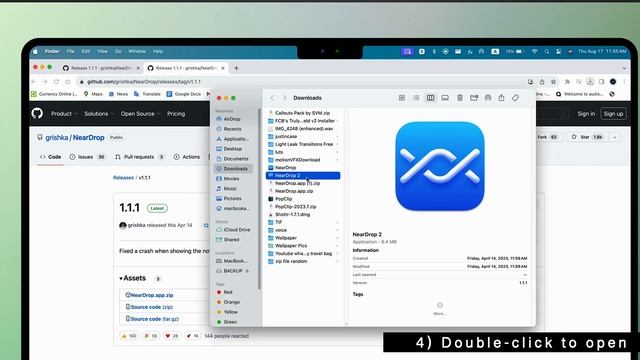Switch Finder to list view

pyautogui.click(x=416, y=98)
